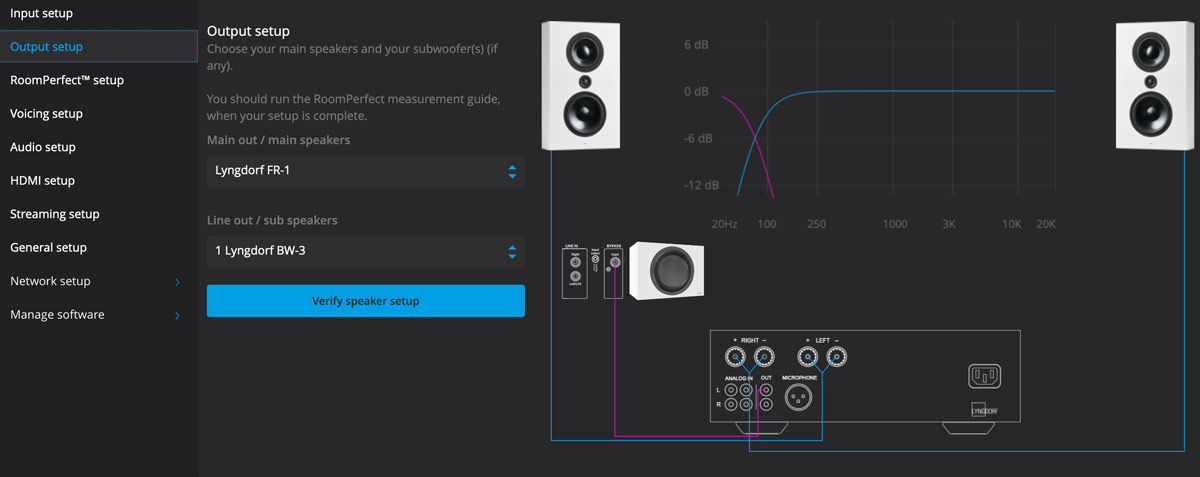
Task: Open the sub speakers dropdown showing Lyngdorf BW-3
Action: [365, 251]
